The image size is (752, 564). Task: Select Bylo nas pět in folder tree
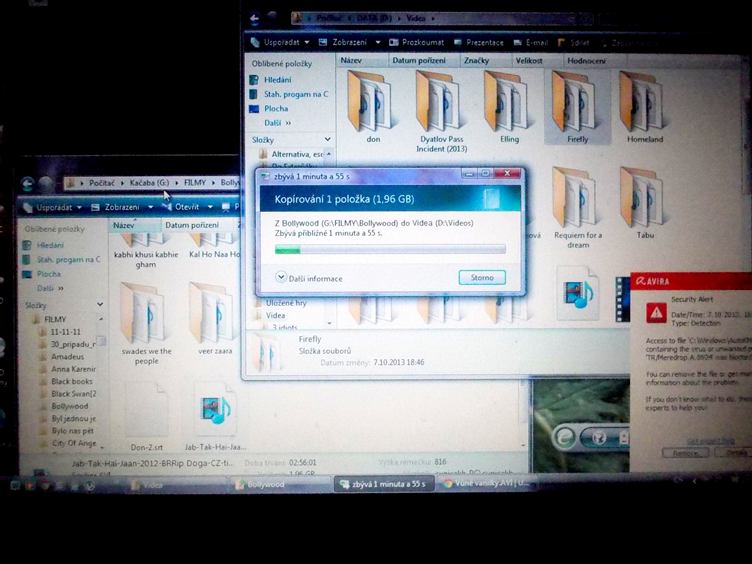72,431
